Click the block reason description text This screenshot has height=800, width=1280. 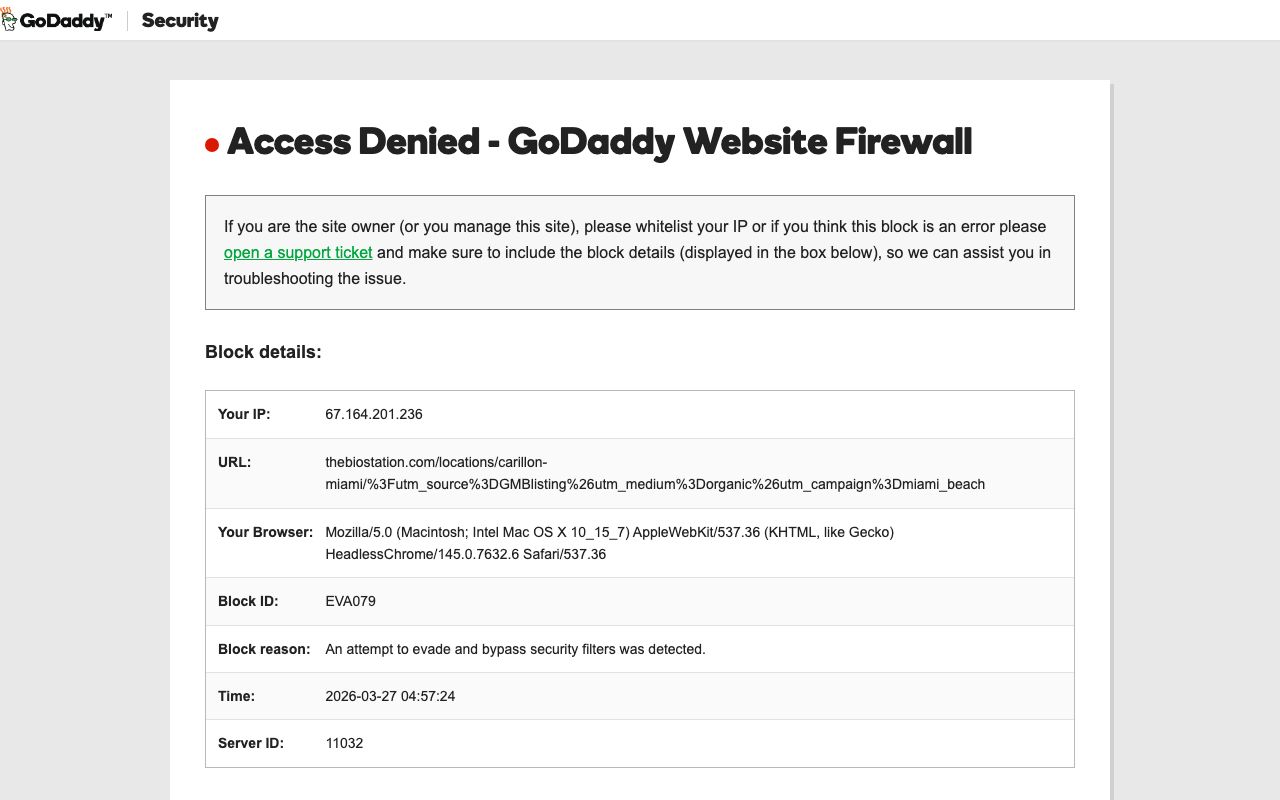(515, 649)
